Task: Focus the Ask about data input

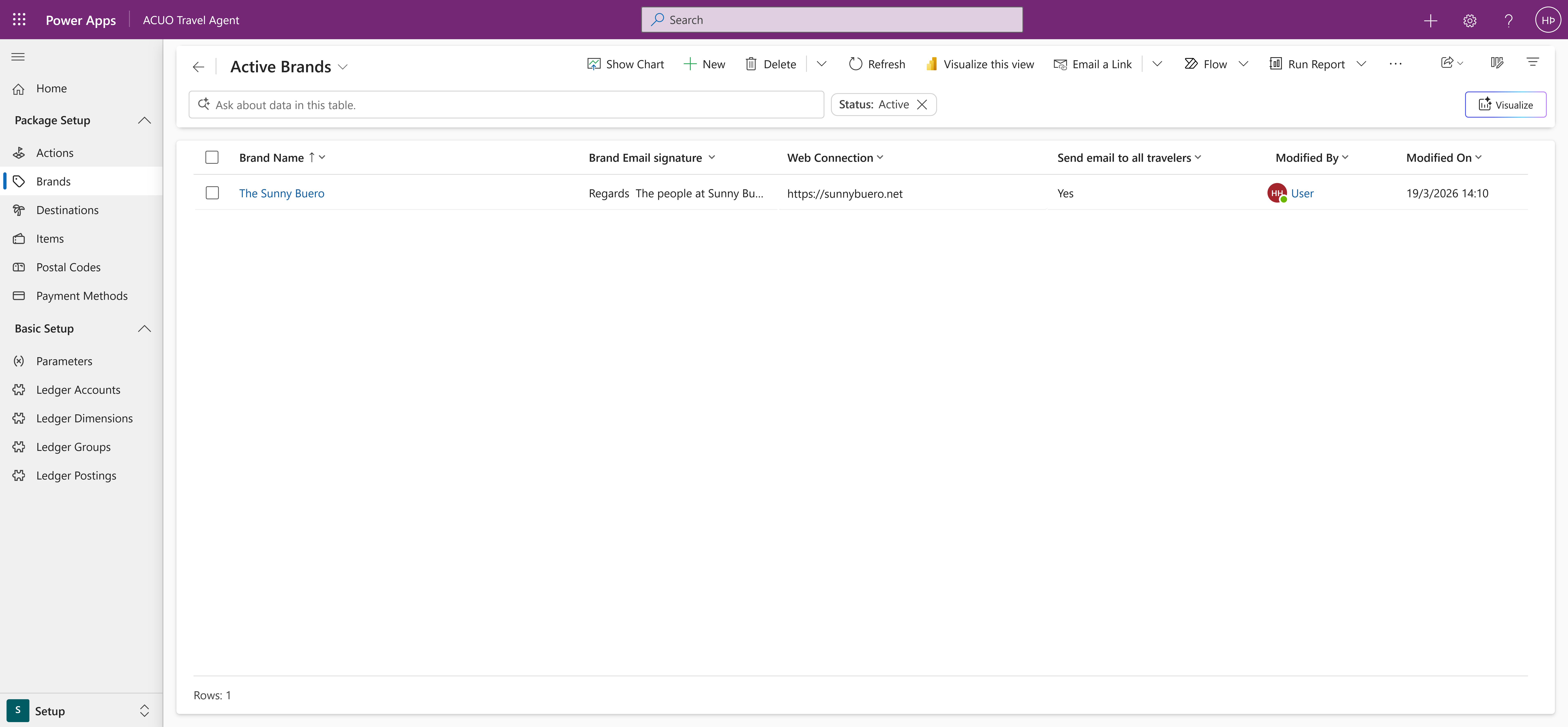Action: point(506,105)
